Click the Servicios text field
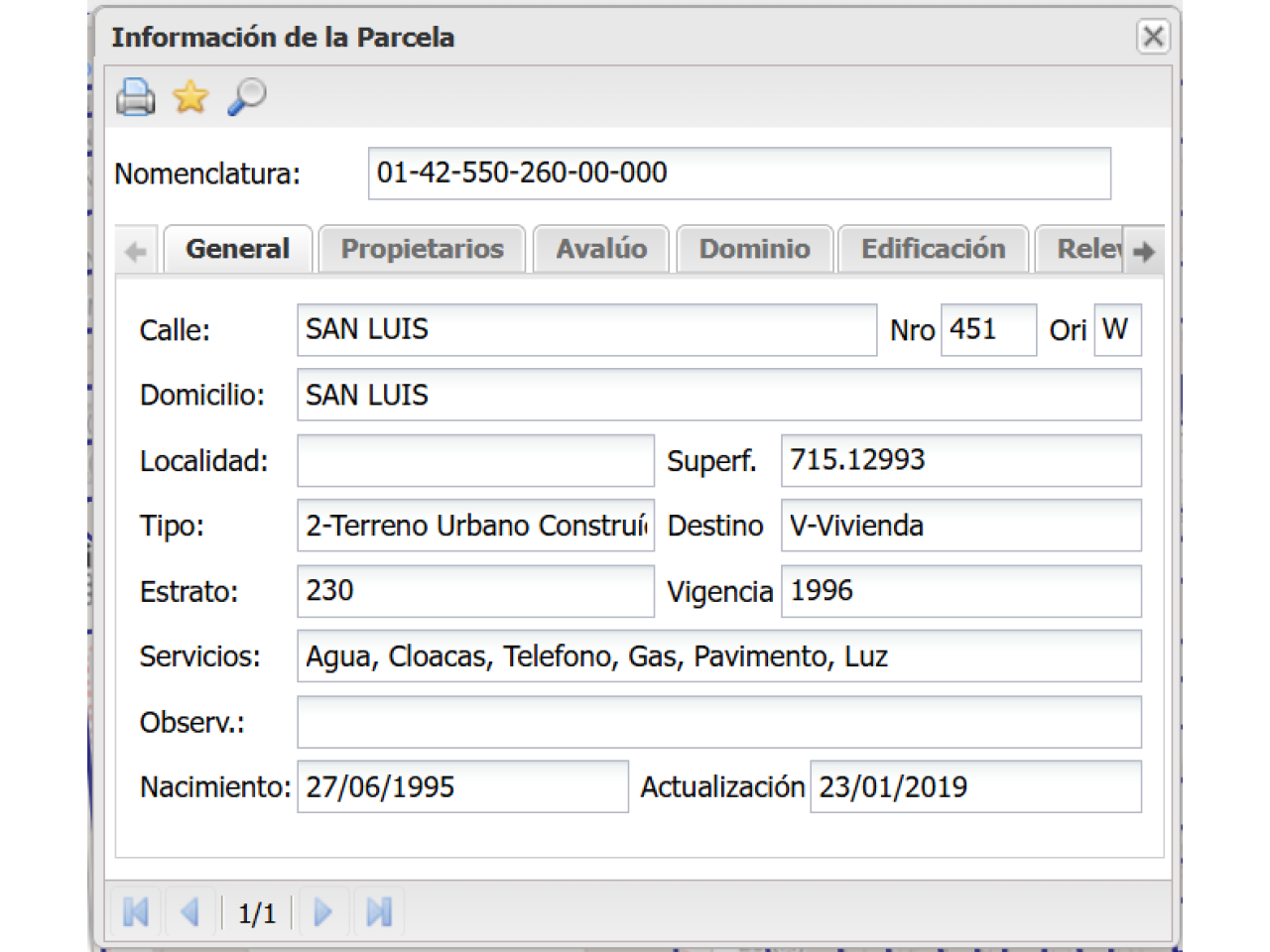Image resolution: width=1270 pixels, height=952 pixels. click(718, 656)
